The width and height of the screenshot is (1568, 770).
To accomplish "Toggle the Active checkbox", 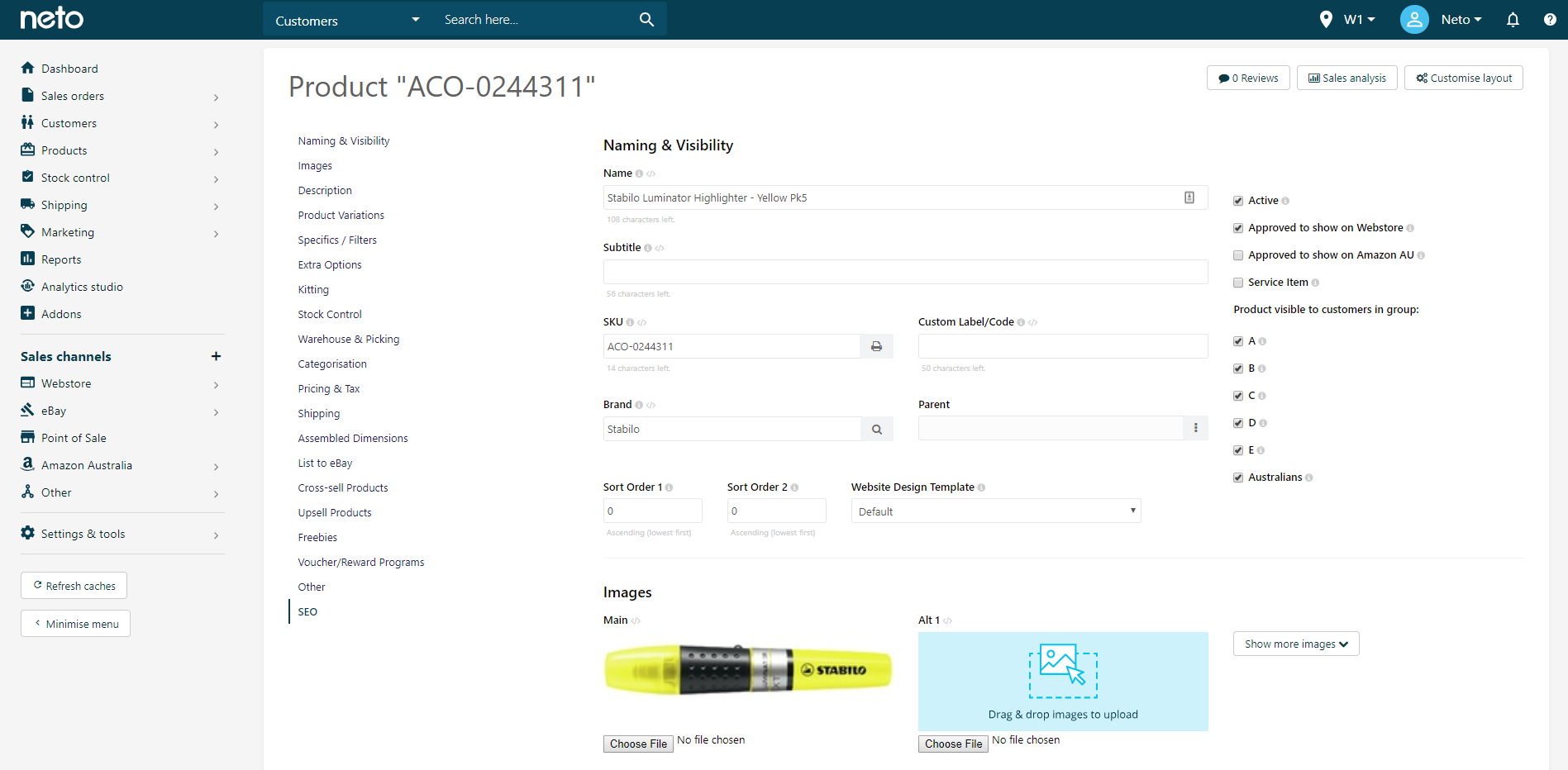I will click(1238, 201).
